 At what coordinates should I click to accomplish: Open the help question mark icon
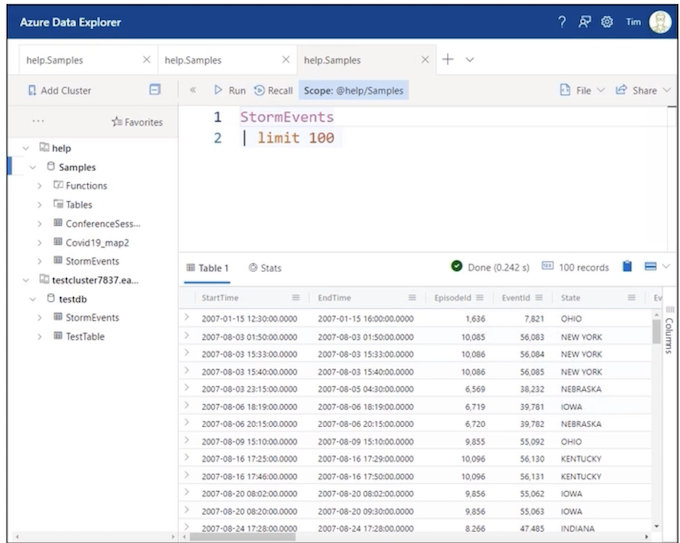click(562, 22)
